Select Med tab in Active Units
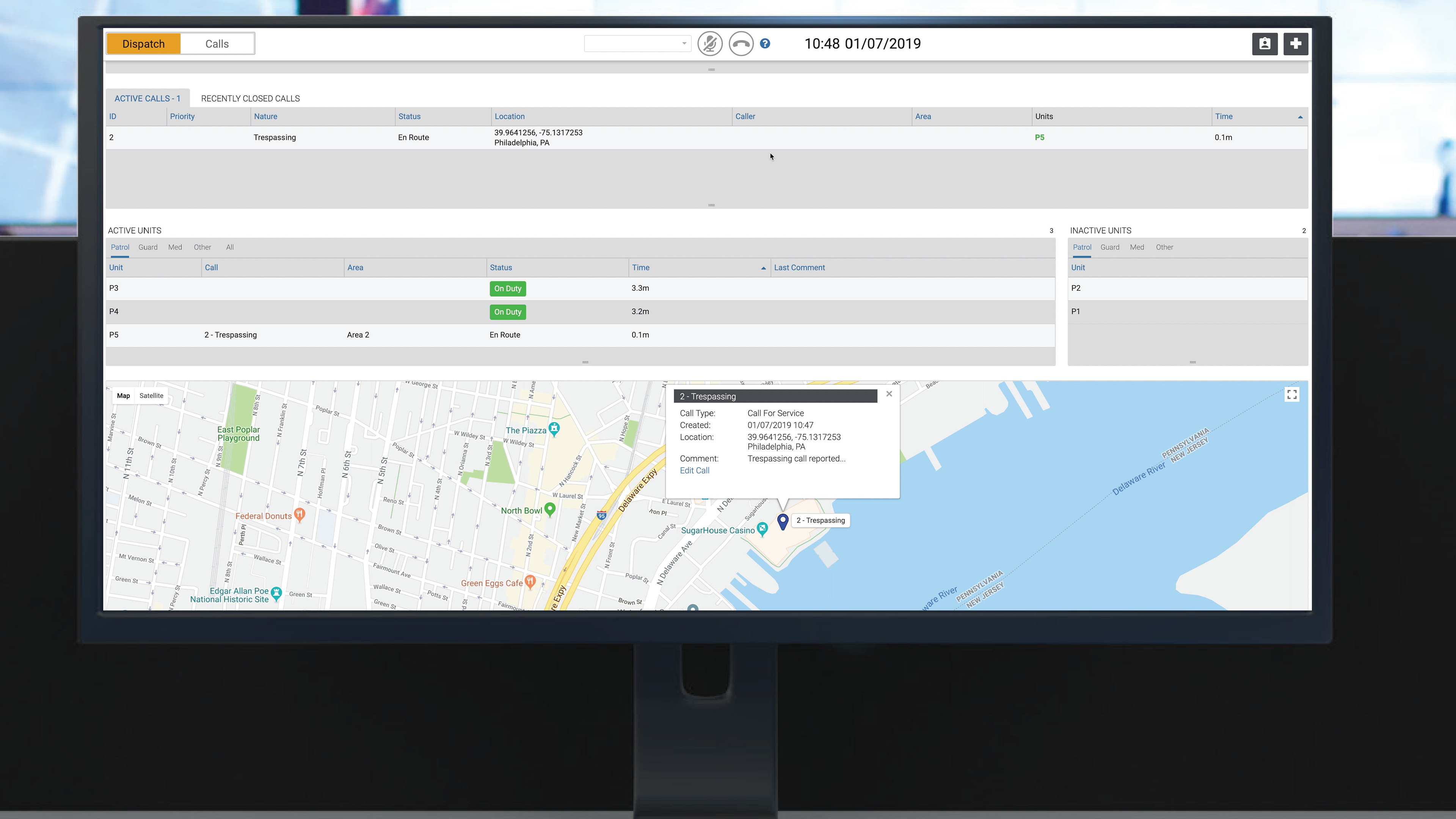The image size is (1456, 819). pyautogui.click(x=175, y=247)
